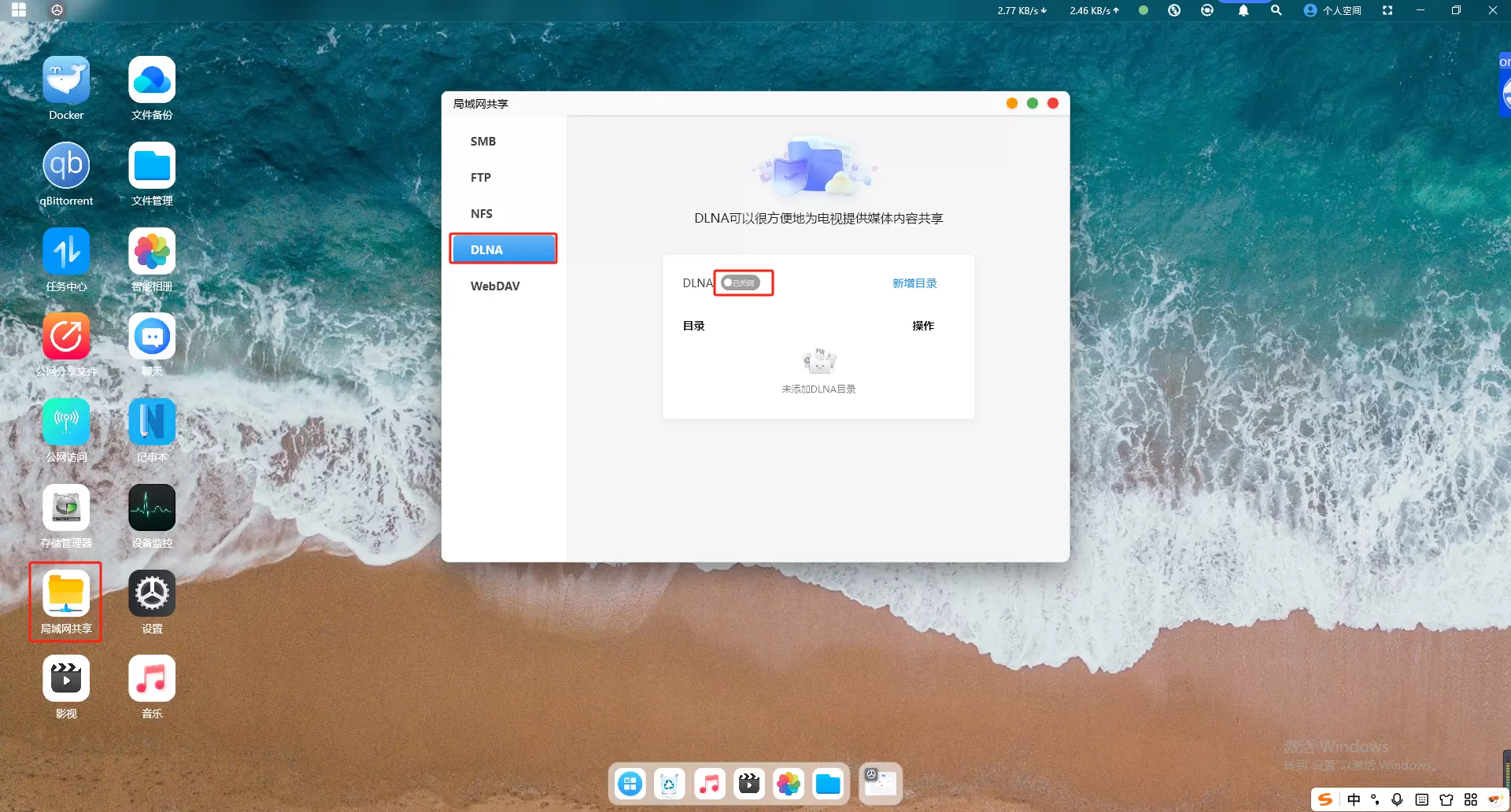Click the music icon in the dock

point(709,784)
